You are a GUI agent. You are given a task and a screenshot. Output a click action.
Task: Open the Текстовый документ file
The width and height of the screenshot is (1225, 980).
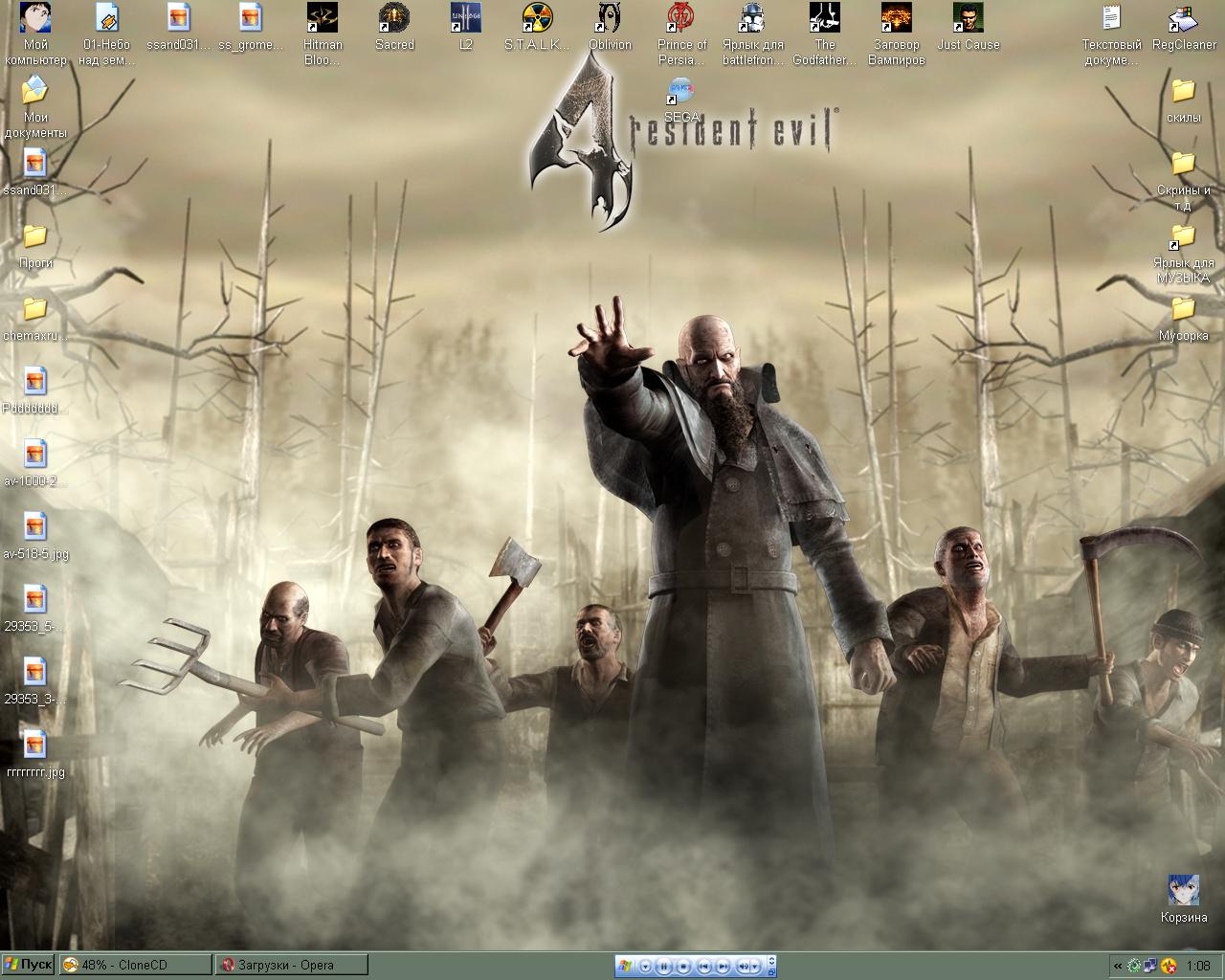1111,34
